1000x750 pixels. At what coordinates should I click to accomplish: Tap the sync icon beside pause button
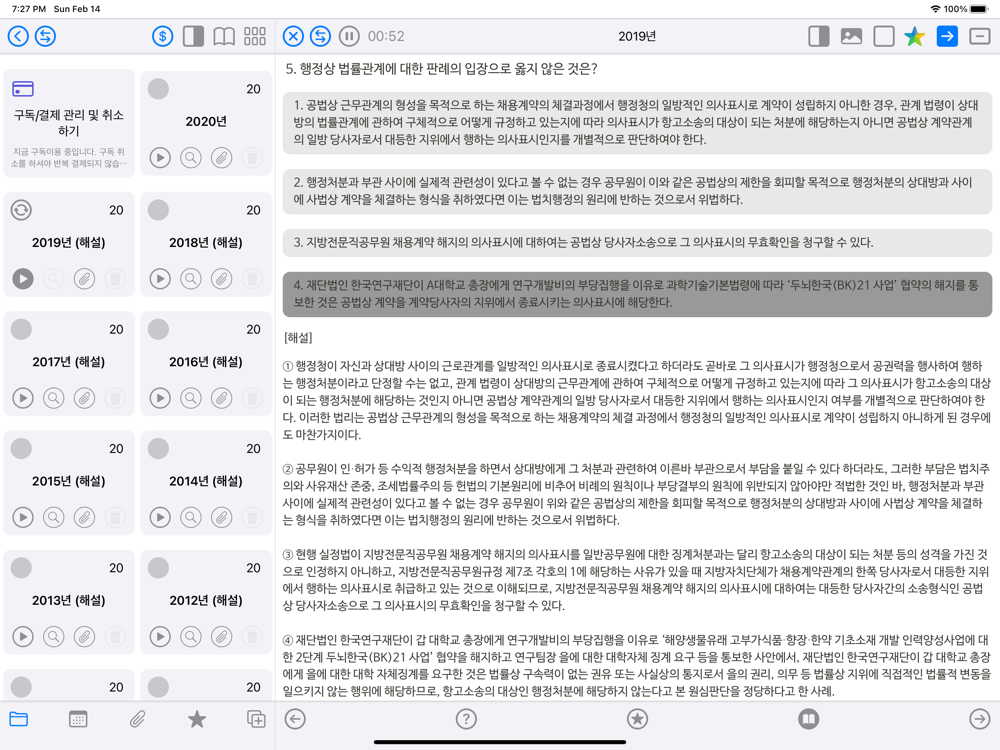point(320,36)
